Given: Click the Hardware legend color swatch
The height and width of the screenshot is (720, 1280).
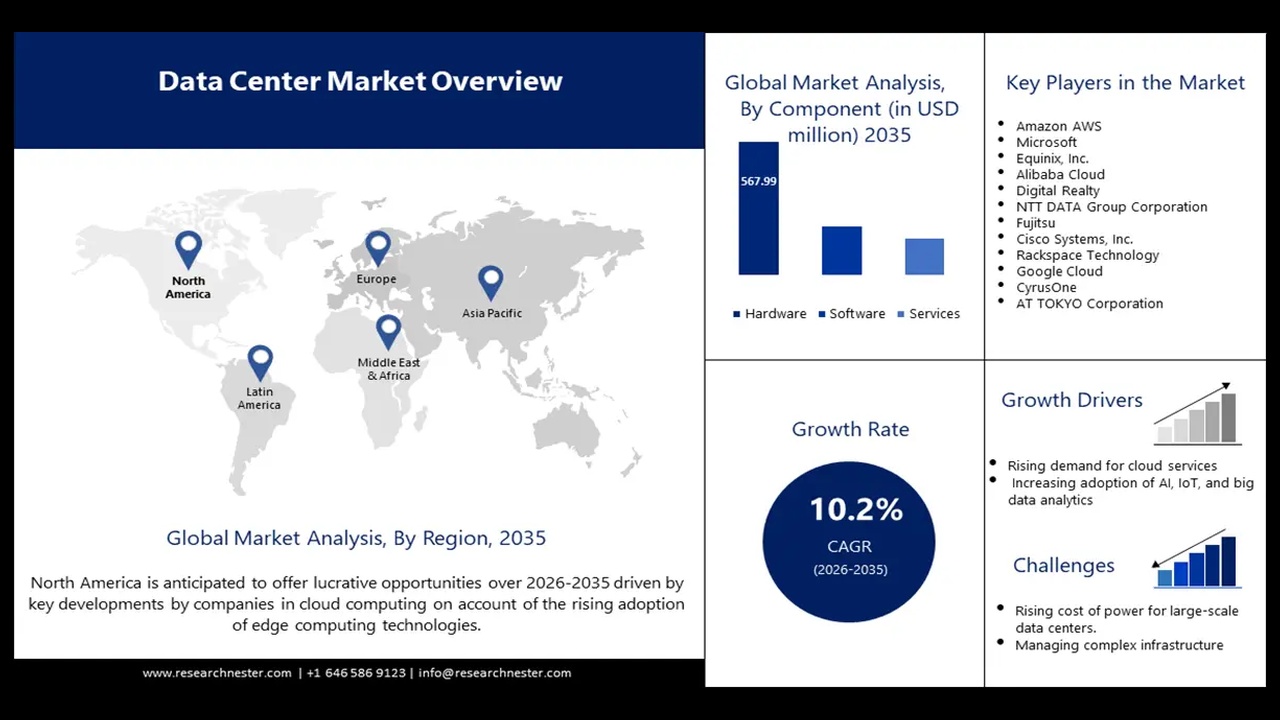Looking at the screenshot, I should (x=737, y=314).
